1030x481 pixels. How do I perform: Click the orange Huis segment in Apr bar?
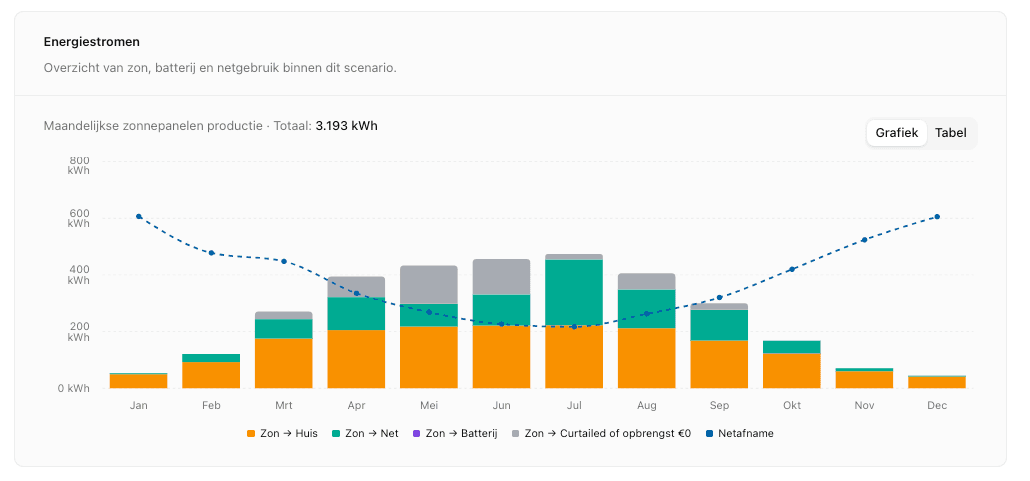(356, 359)
